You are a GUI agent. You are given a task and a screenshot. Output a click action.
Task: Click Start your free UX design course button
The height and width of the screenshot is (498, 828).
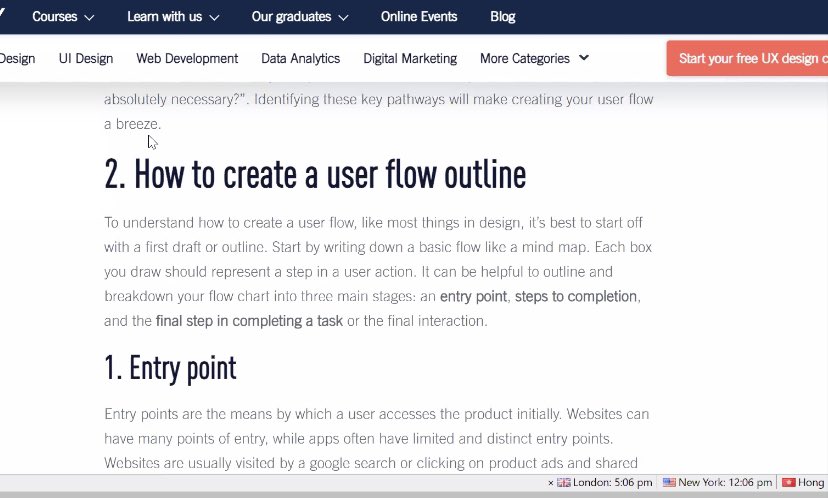click(747, 58)
